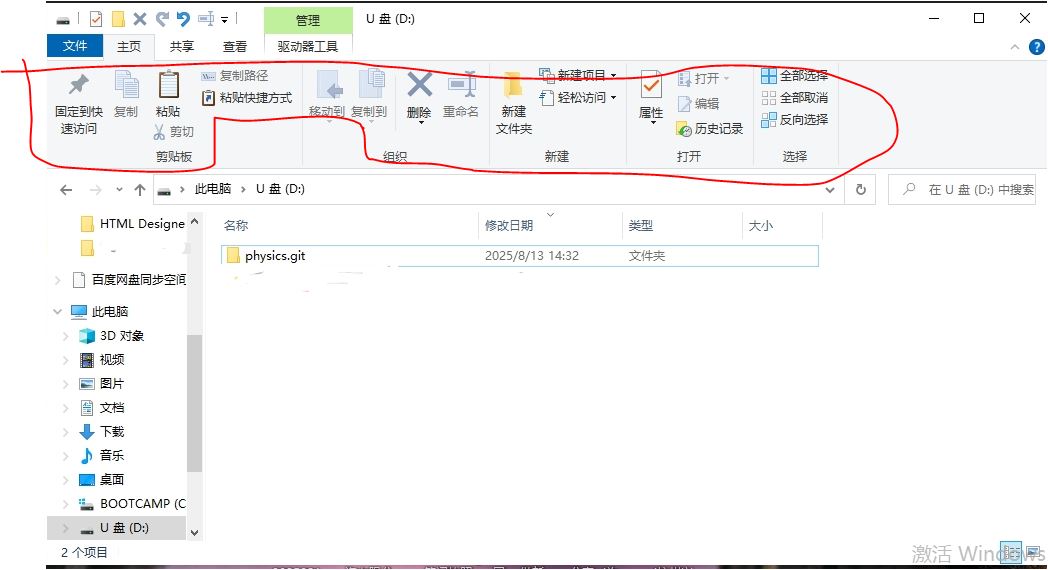
Task: Open 桌面 (Desktop) in navigation pane
Action: pyautogui.click(x=102, y=480)
